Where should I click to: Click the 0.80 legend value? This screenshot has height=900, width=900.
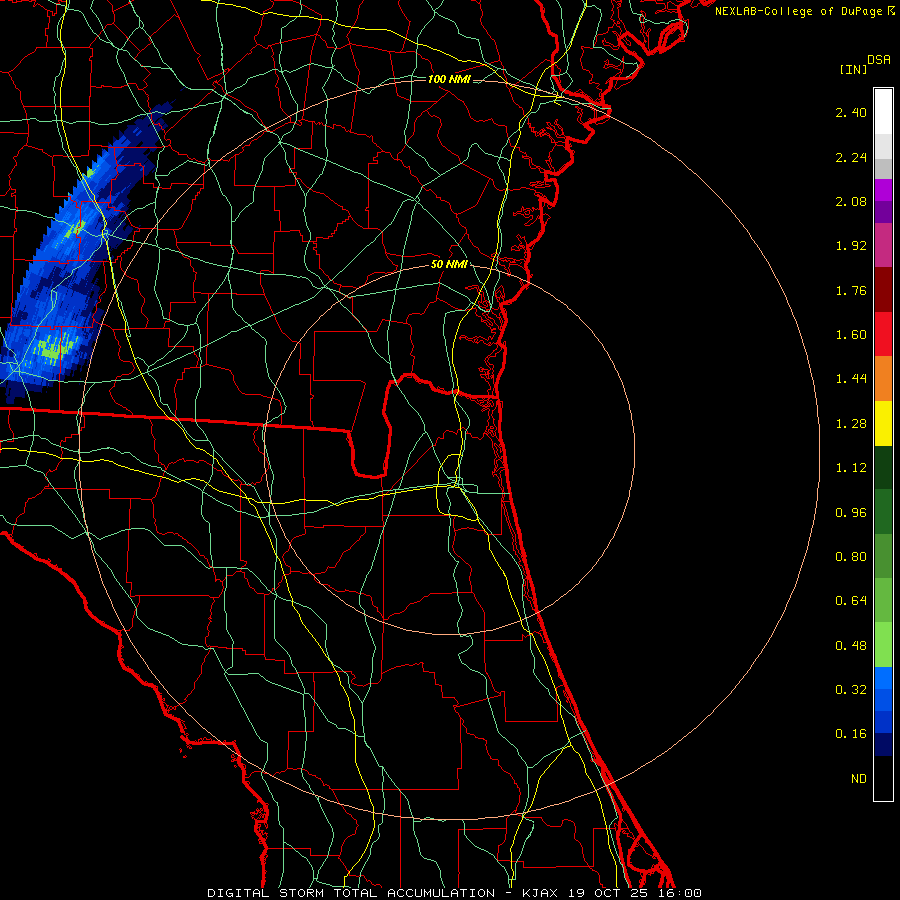click(851, 557)
